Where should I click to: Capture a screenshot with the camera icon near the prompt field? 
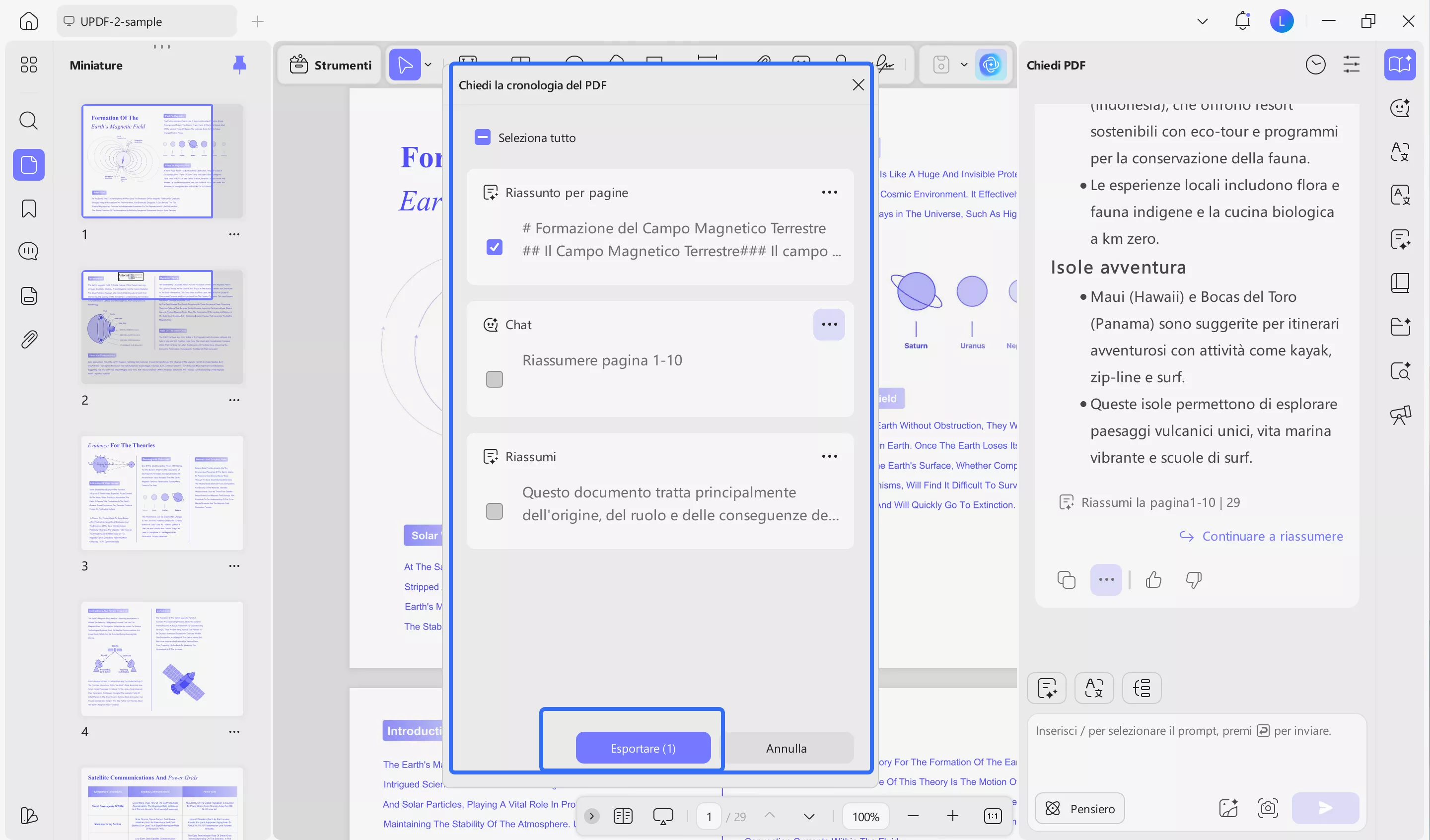pos(1267,808)
